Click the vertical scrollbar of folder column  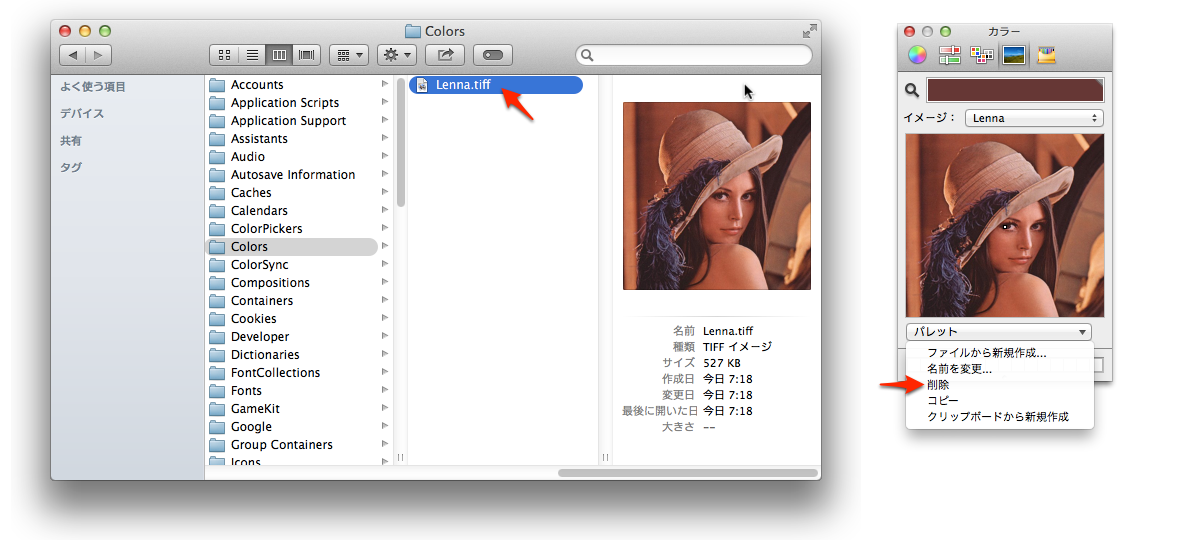coord(401,142)
